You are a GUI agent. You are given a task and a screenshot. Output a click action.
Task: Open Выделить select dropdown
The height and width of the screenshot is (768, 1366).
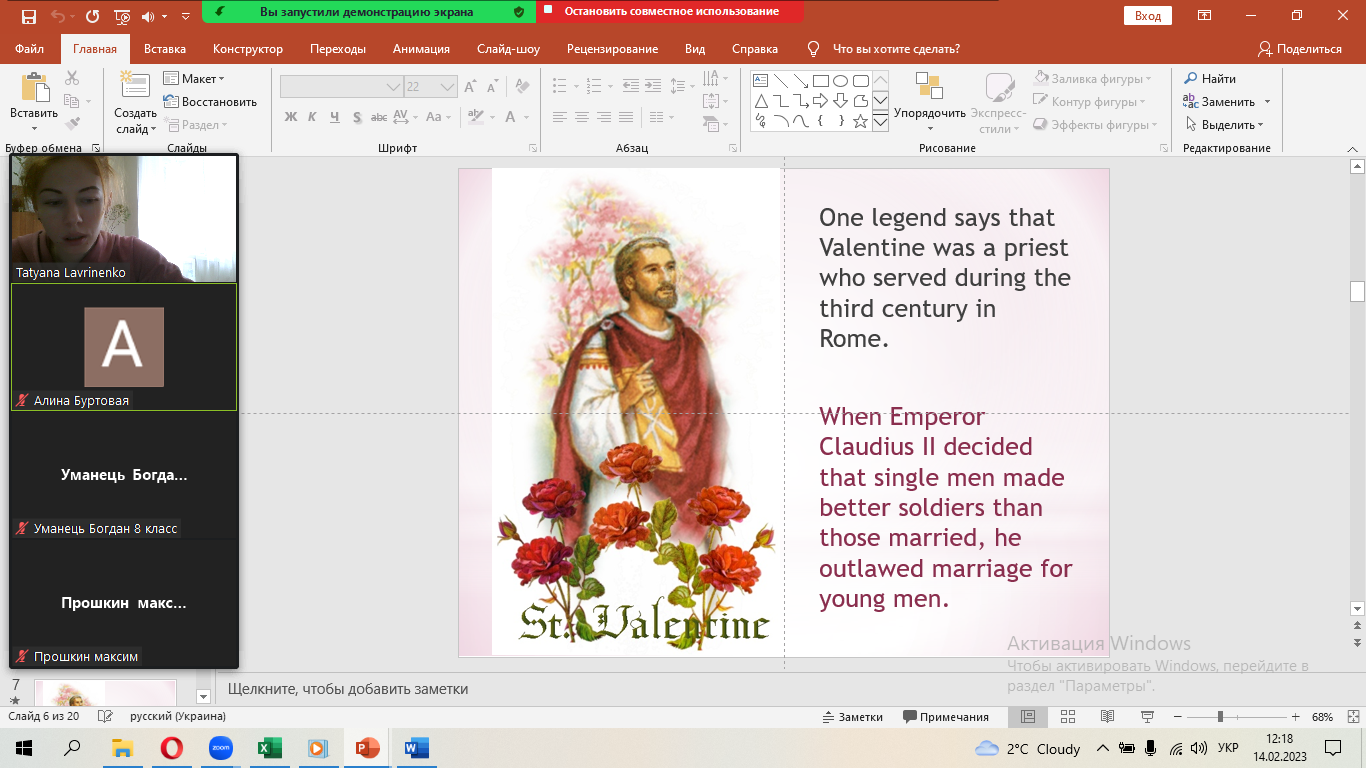pyautogui.click(x=1225, y=125)
